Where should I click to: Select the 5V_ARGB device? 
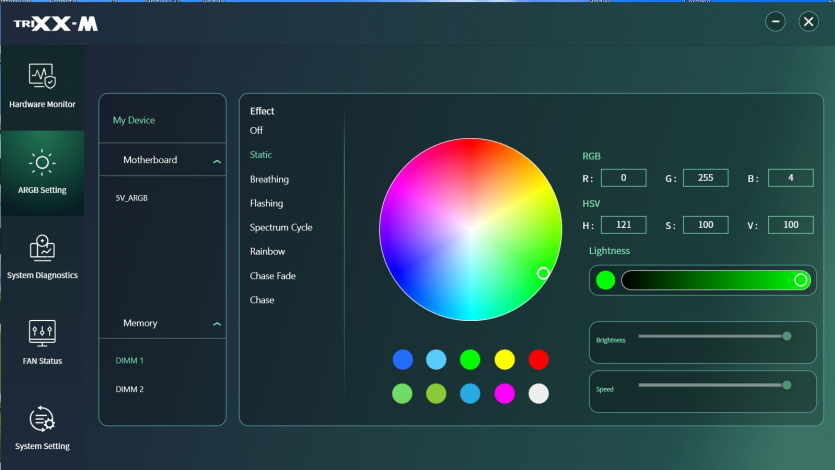coord(131,198)
